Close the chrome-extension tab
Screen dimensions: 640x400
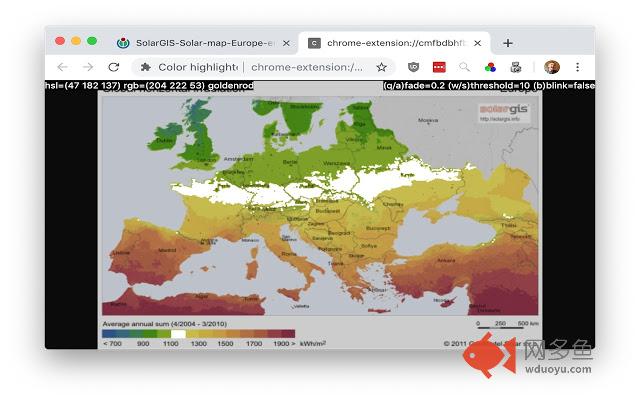coord(478,43)
